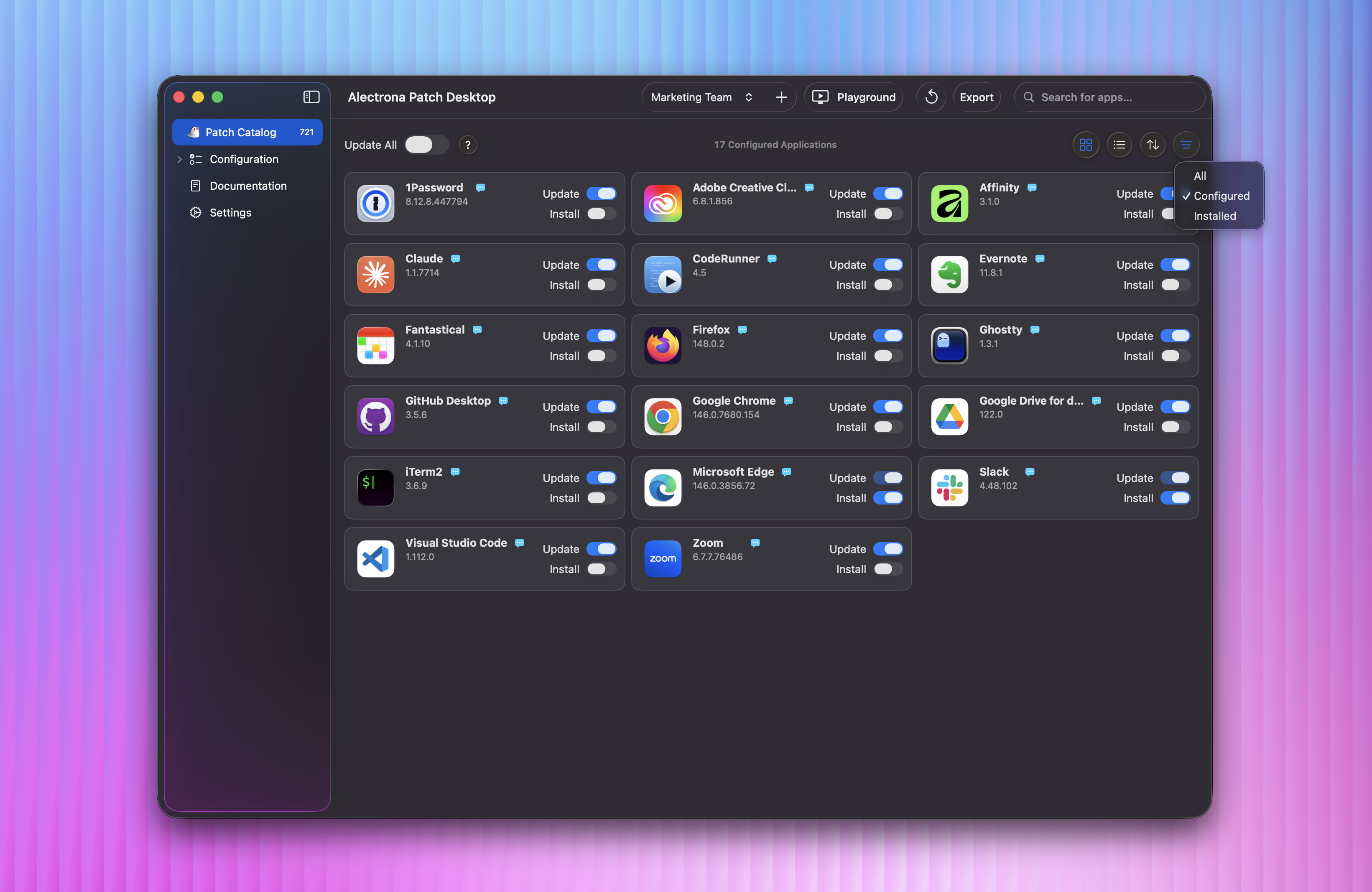Viewport: 1372px width, 892px height.
Task: Click the Microsoft Edge app name
Action: coord(733,472)
